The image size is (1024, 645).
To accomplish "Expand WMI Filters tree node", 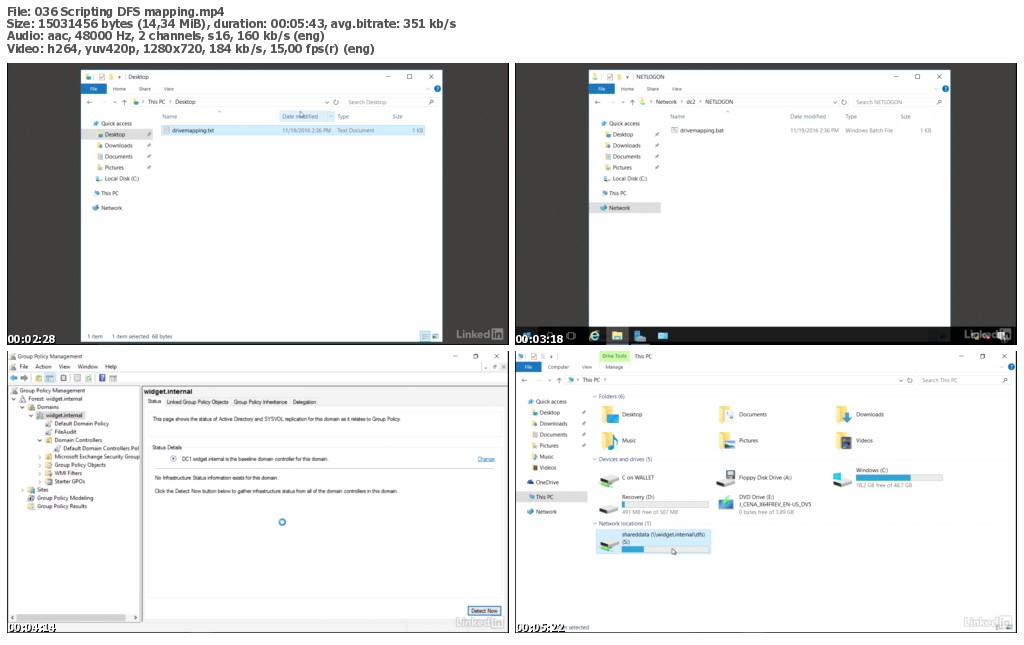I will click(x=40, y=474).
